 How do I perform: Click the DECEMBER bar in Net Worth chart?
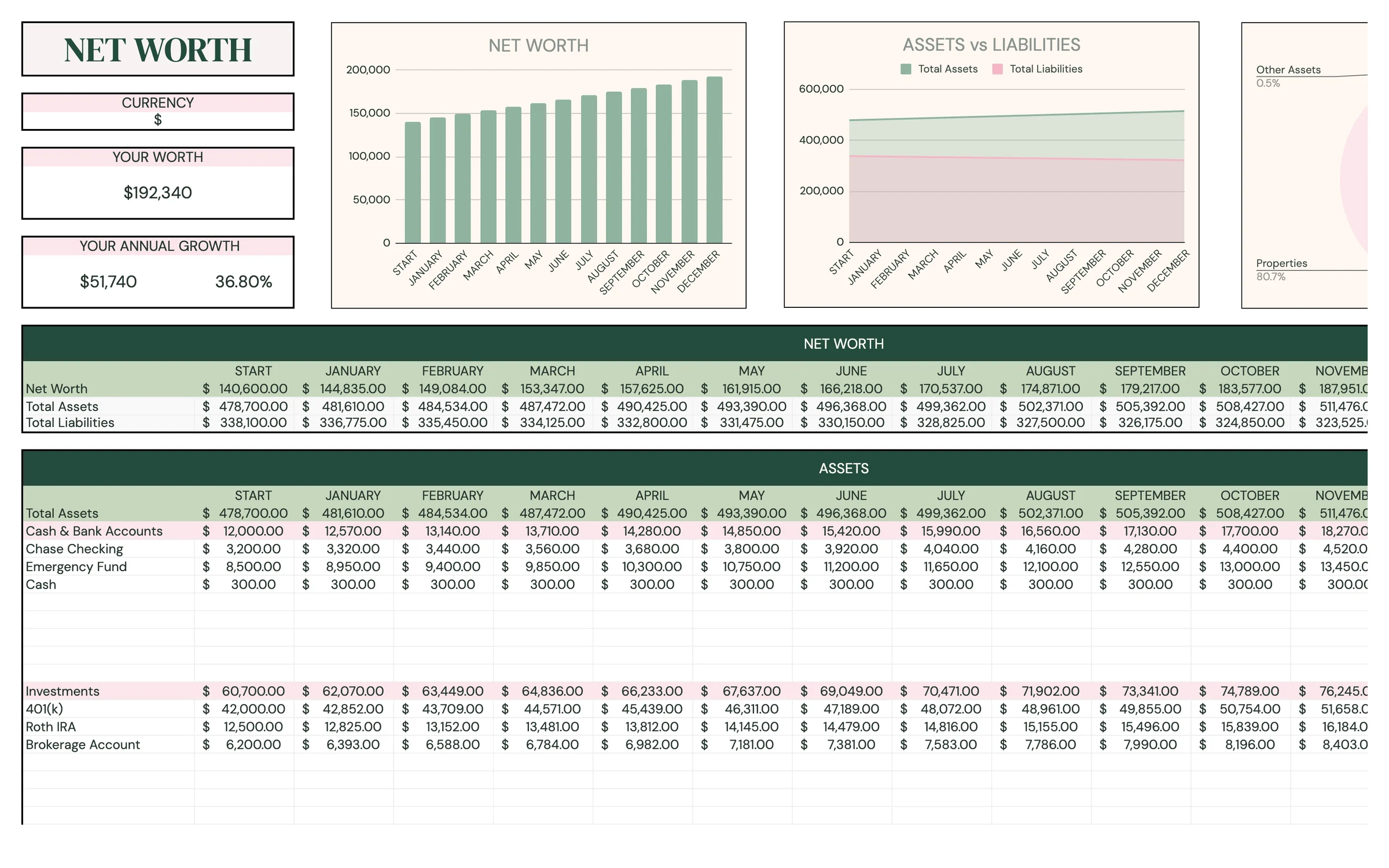coord(714,160)
